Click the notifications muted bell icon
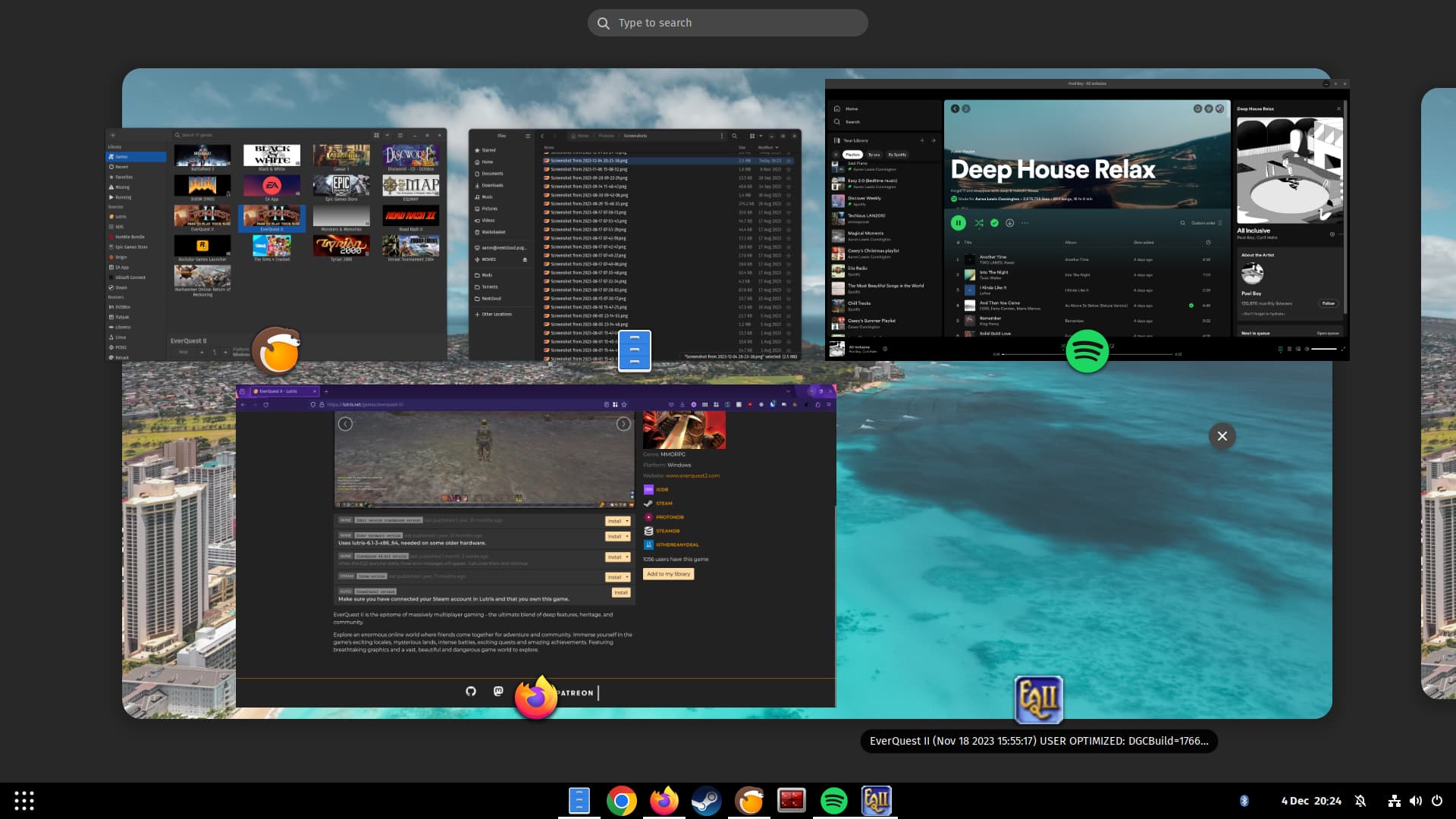This screenshot has width=1456, height=819. [x=1360, y=801]
